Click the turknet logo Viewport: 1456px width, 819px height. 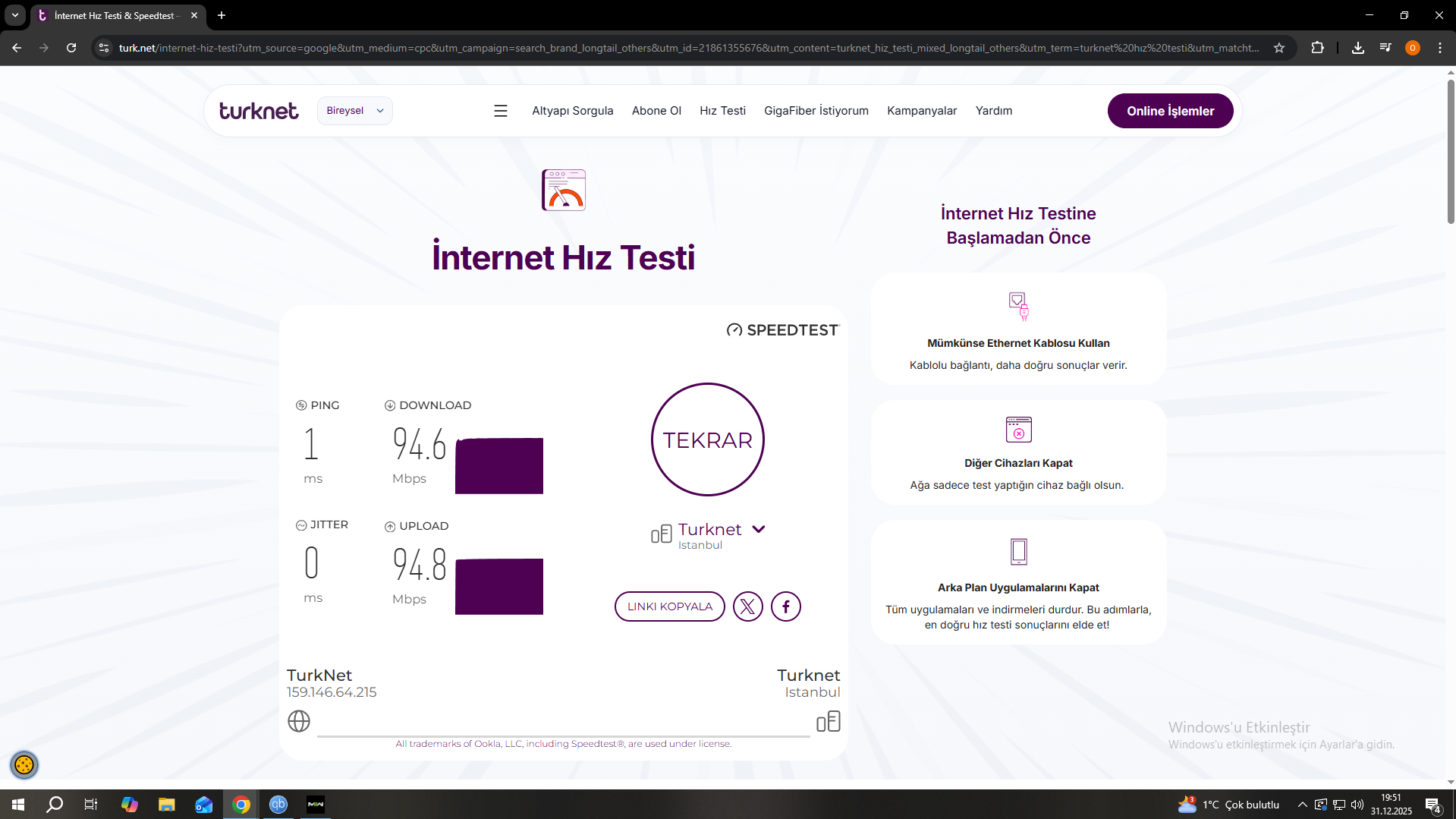point(259,111)
